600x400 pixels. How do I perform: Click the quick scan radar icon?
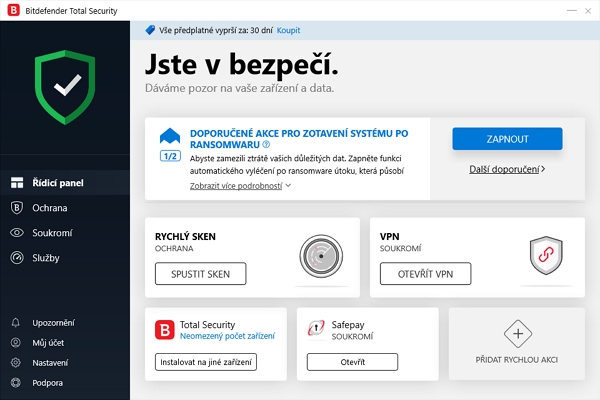coord(321,256)
